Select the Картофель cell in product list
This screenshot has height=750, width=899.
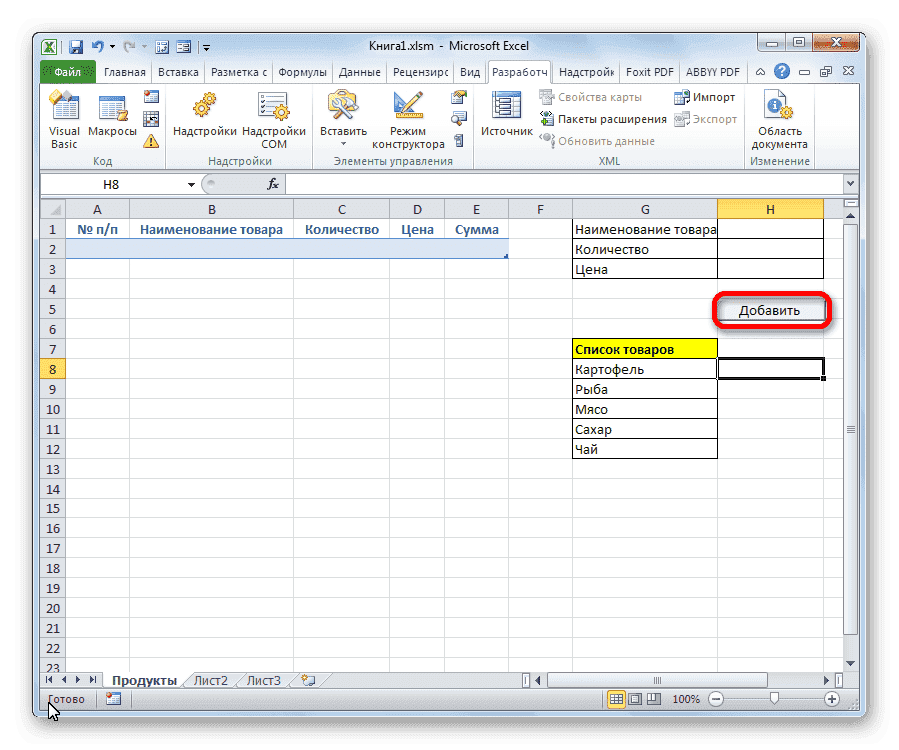pyautogui.click(x=644, y=368)
